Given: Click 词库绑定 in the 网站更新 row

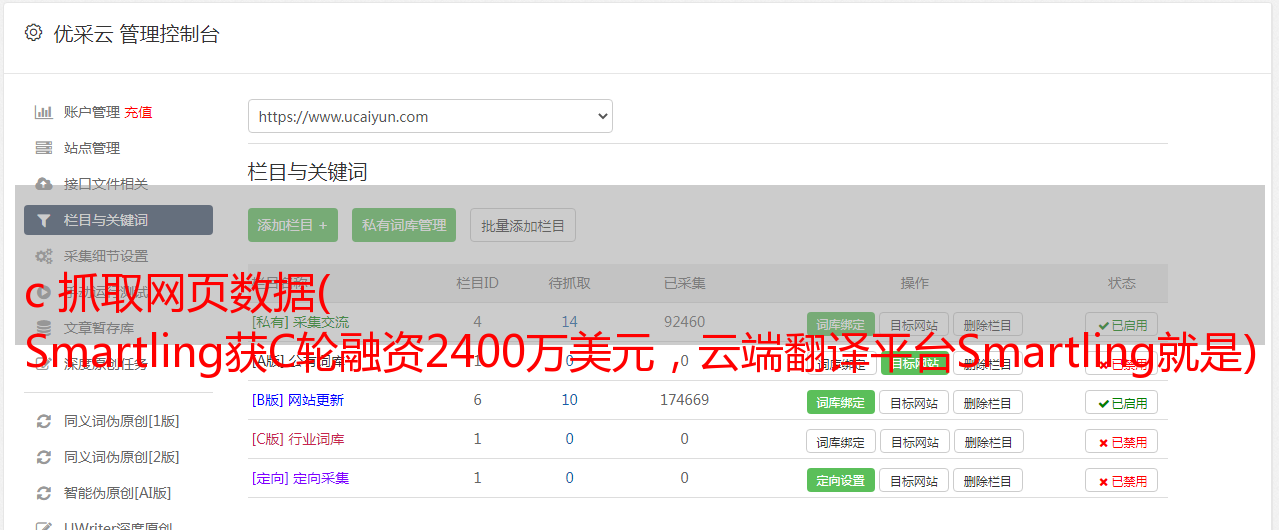Looking at the screenshot, I should tap(841, 402).
